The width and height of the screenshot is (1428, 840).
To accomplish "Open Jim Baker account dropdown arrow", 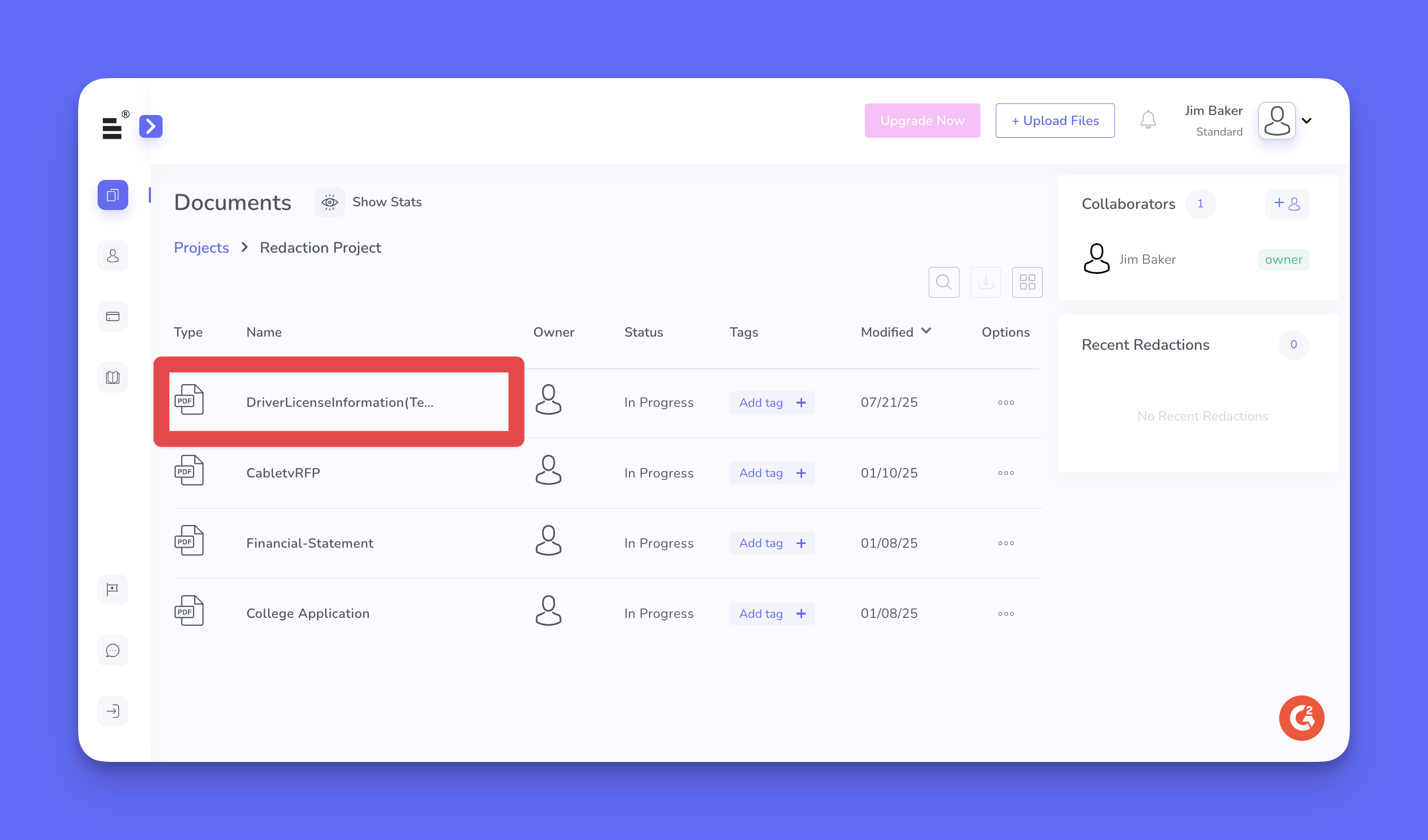I will [1307, 121].
